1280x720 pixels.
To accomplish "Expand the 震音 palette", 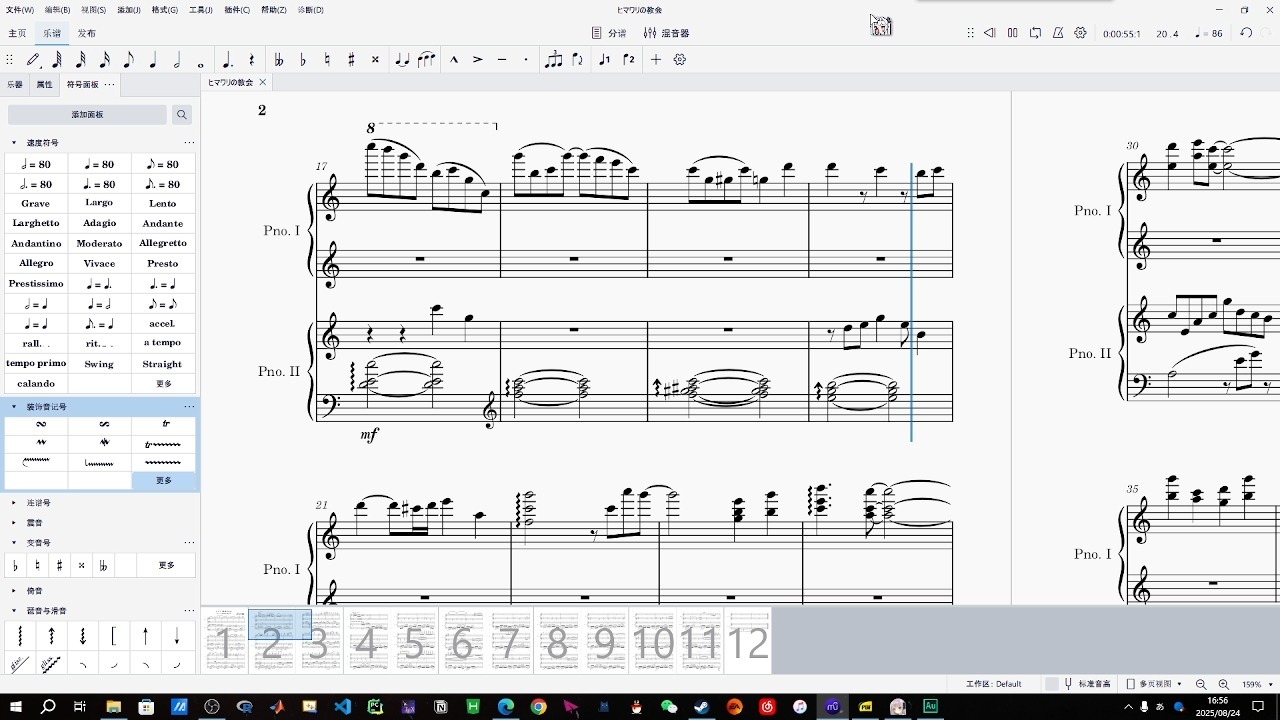I will pyautogui.click(x=14, y=523).
